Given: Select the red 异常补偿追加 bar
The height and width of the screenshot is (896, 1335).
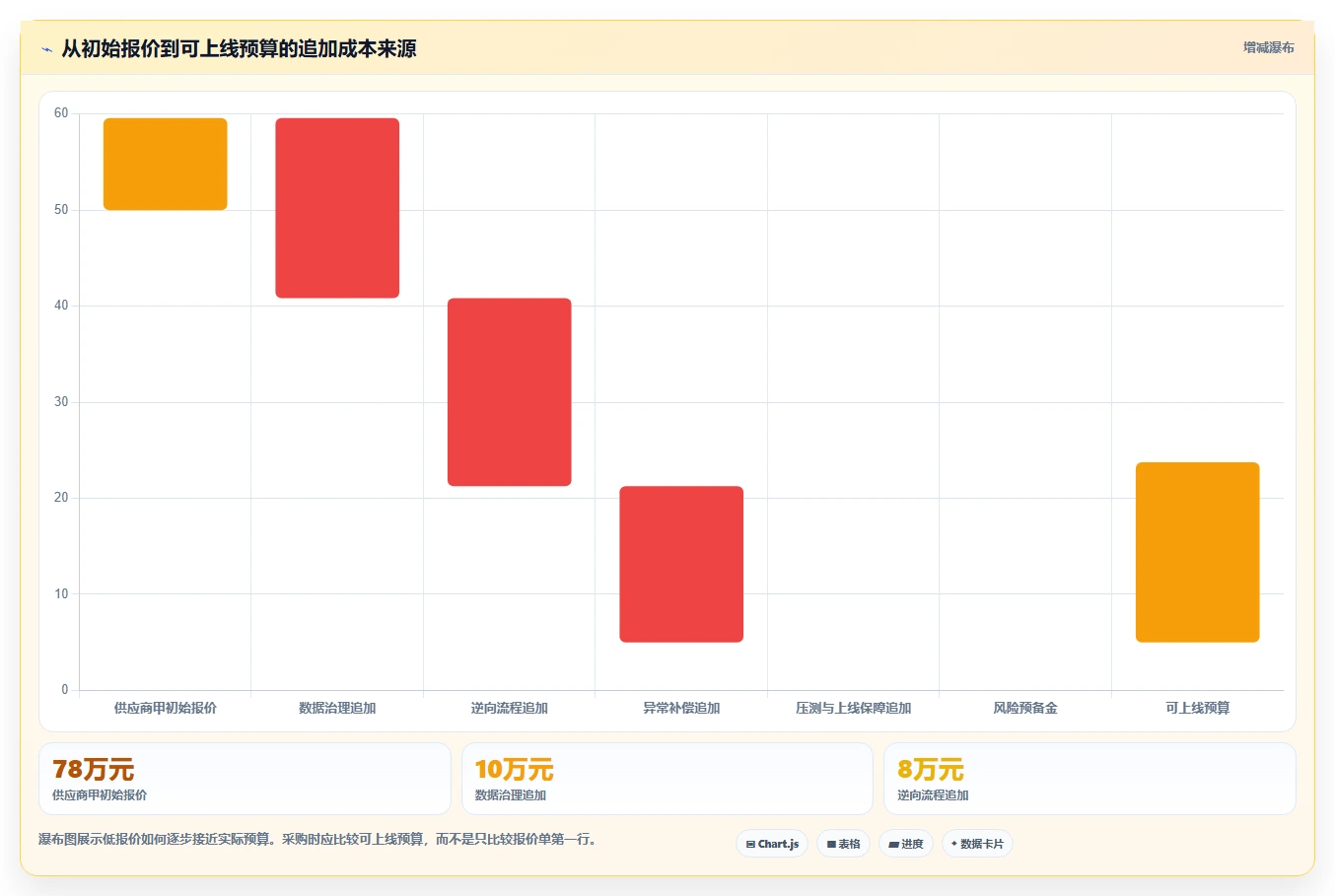Looking at the screenshot, I should point(681,564).
